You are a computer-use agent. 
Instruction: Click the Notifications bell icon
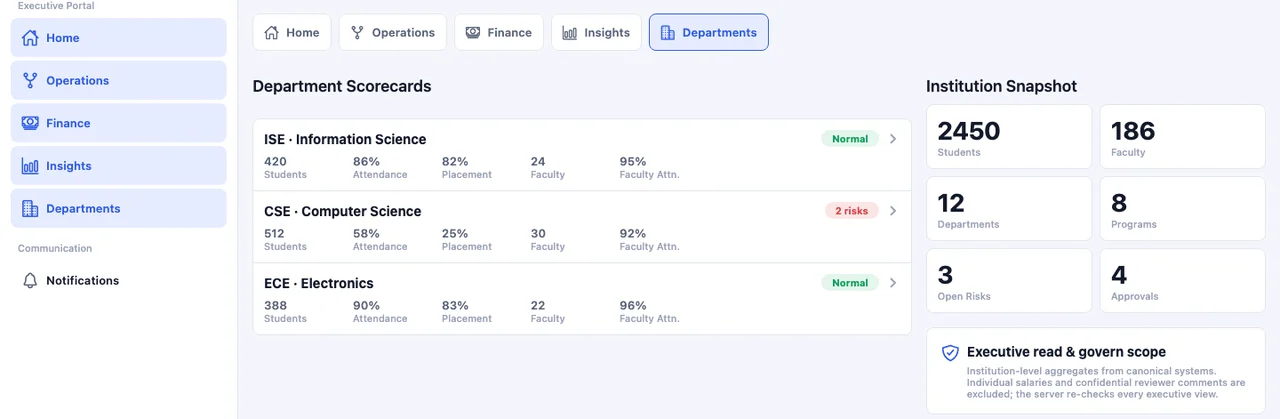(x=30, y=281)
